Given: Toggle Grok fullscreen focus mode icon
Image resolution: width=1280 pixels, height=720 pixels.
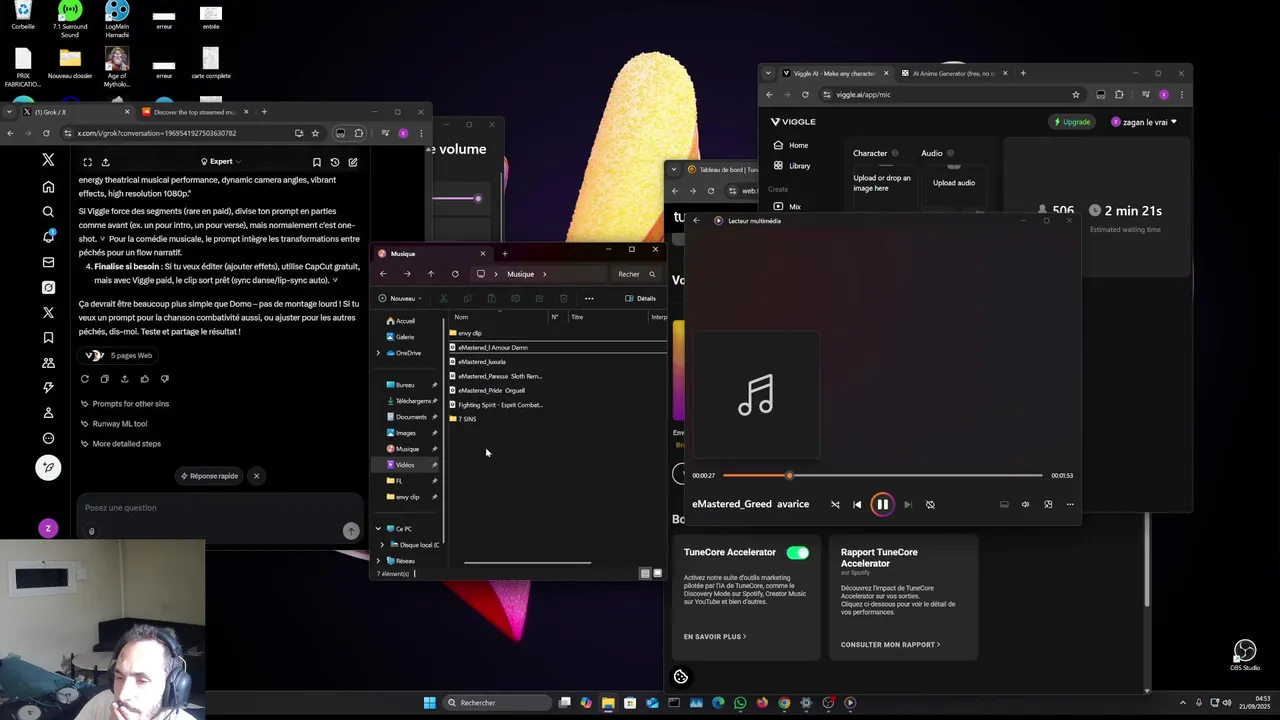Looking at the screenshot, I should pos(87,162).
